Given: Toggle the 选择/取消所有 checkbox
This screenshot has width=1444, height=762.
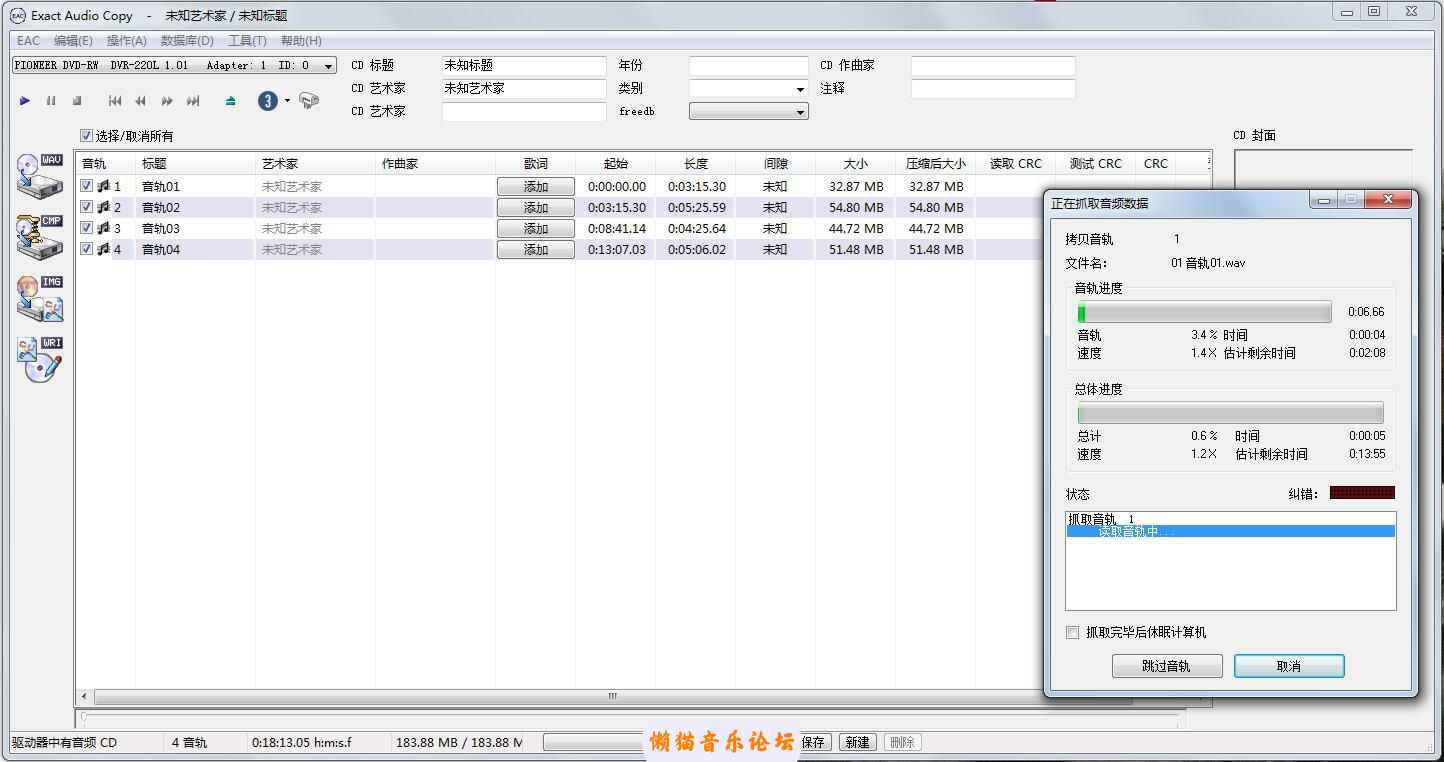Looking at the screenshot, I should pos(87,136).
